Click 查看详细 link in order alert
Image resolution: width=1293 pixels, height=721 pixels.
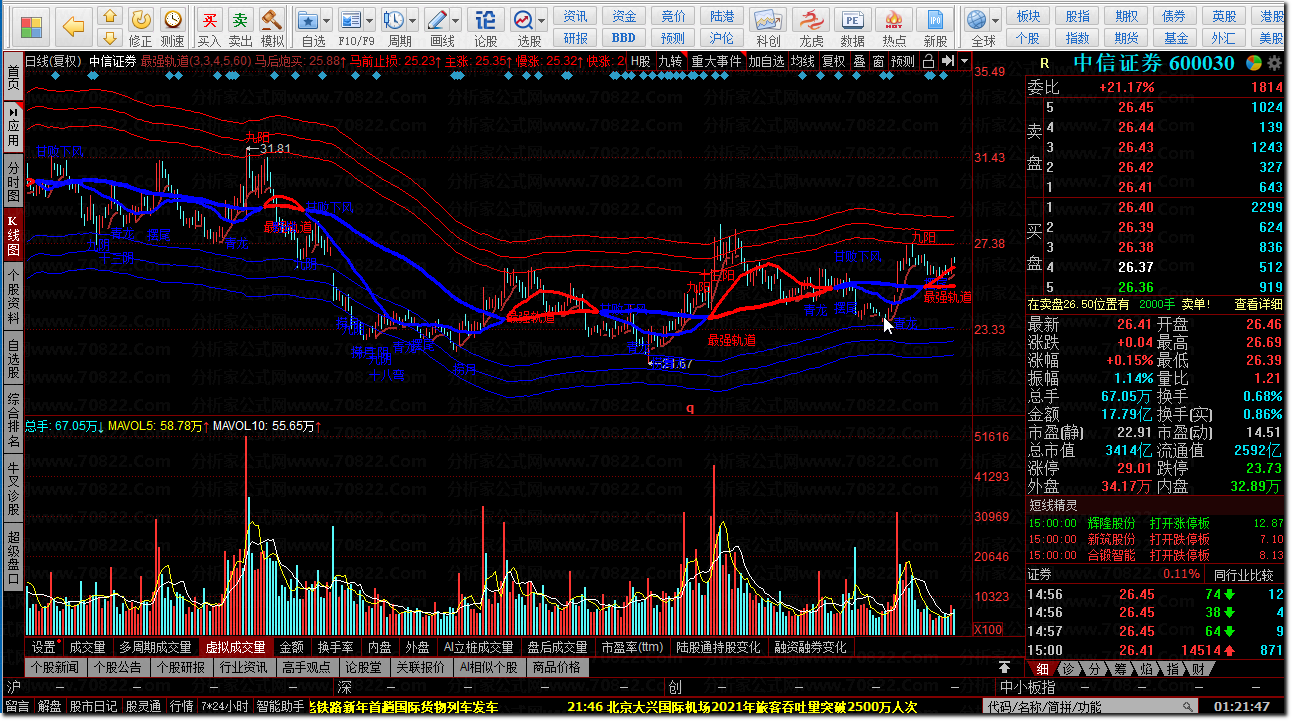point(1257,304)
